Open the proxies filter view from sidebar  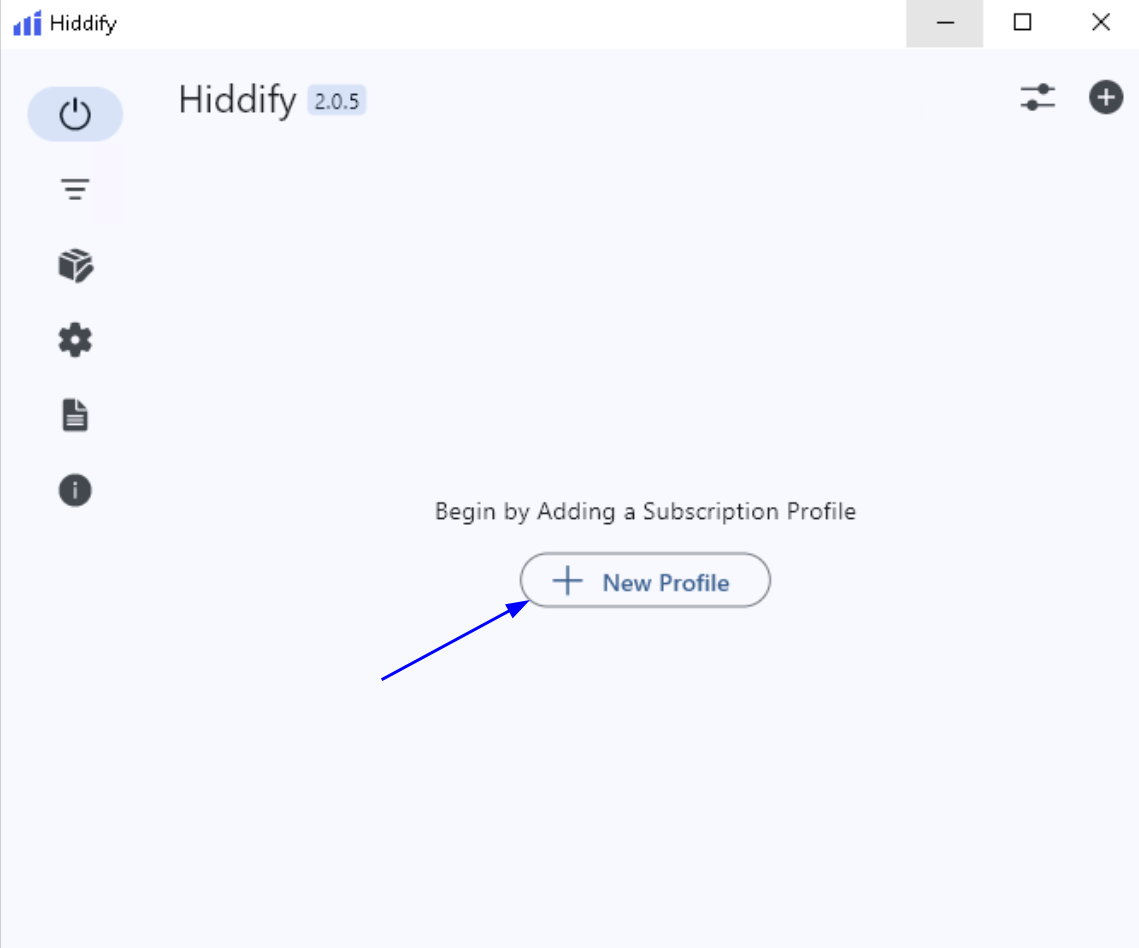click(75, 189)
